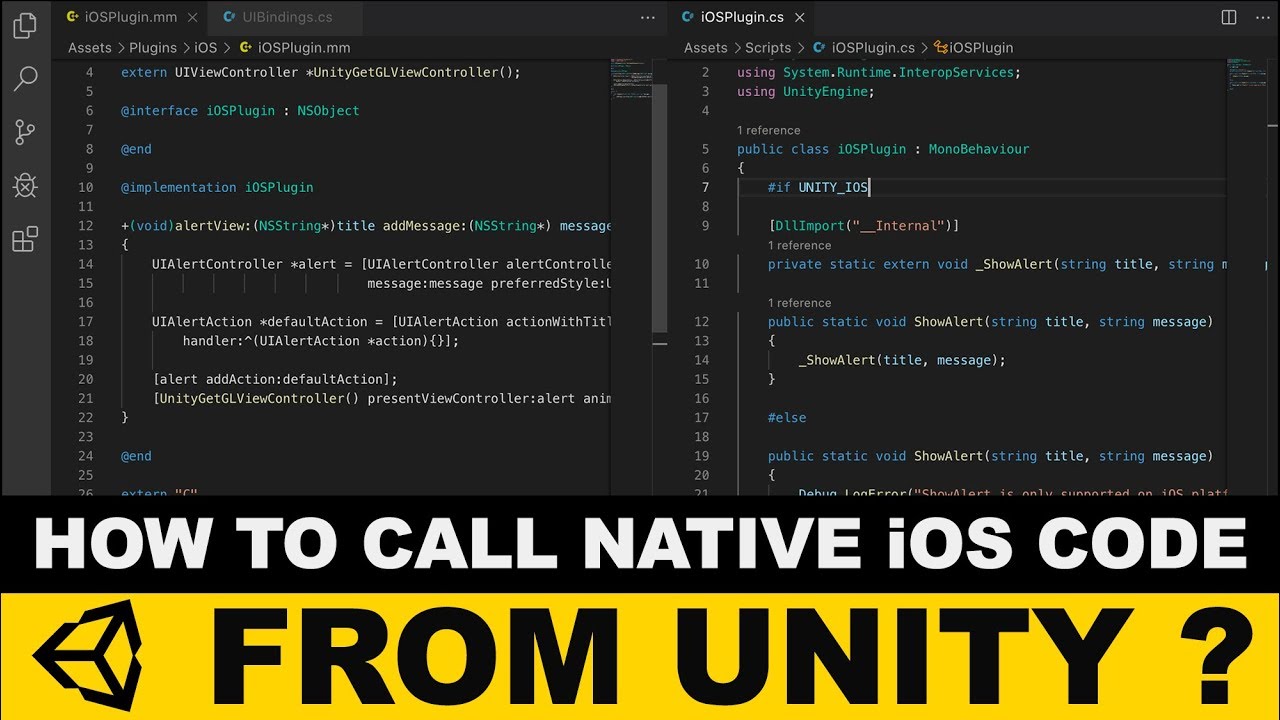
Task: Click line number 7 in iOSPlugin.cs
Action: point(705,188)
